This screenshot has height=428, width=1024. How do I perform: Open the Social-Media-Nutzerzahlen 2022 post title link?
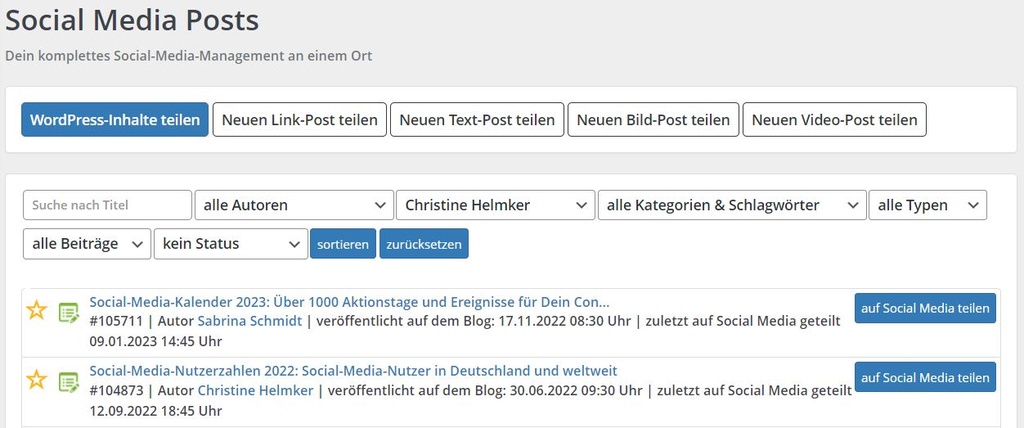pyautogui.click(x=353, y=371)
